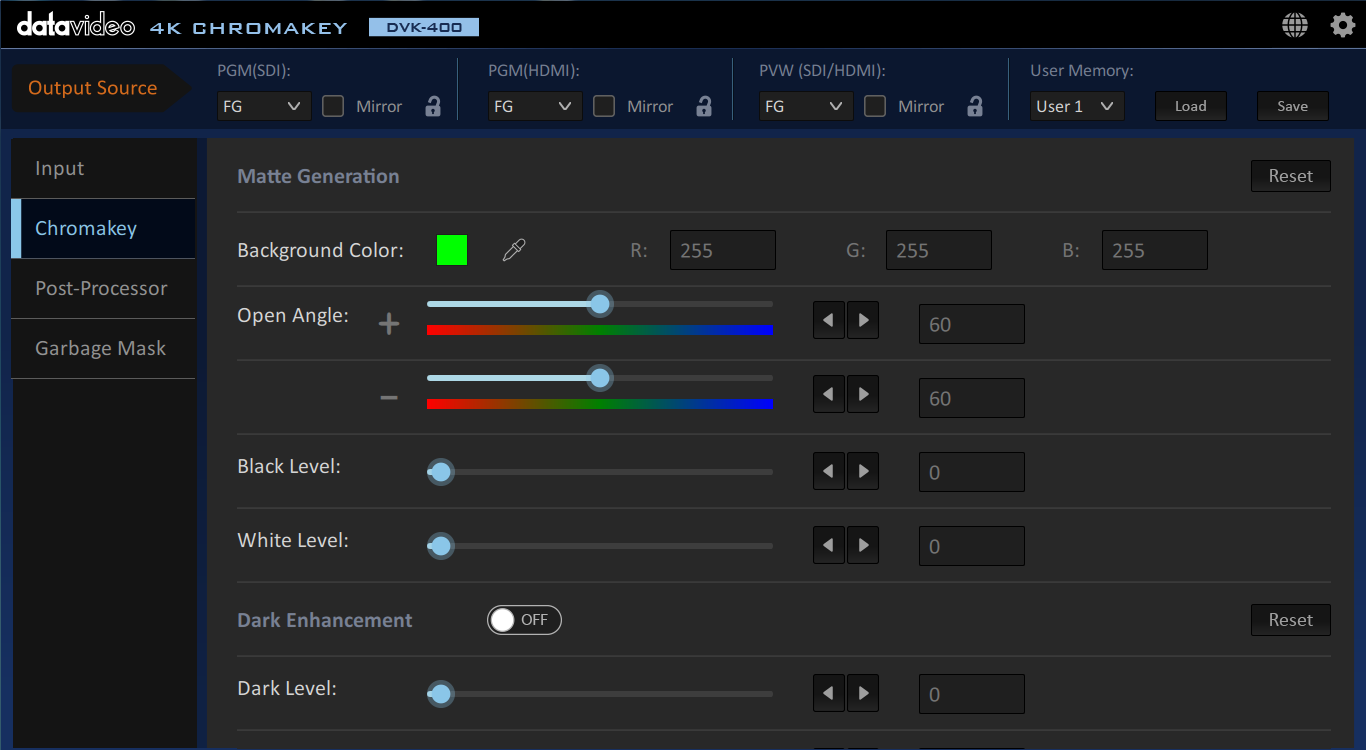Open the PGM(SDI) source dropdown
The image size is (1366, 750).
click(x=264, y=106)
